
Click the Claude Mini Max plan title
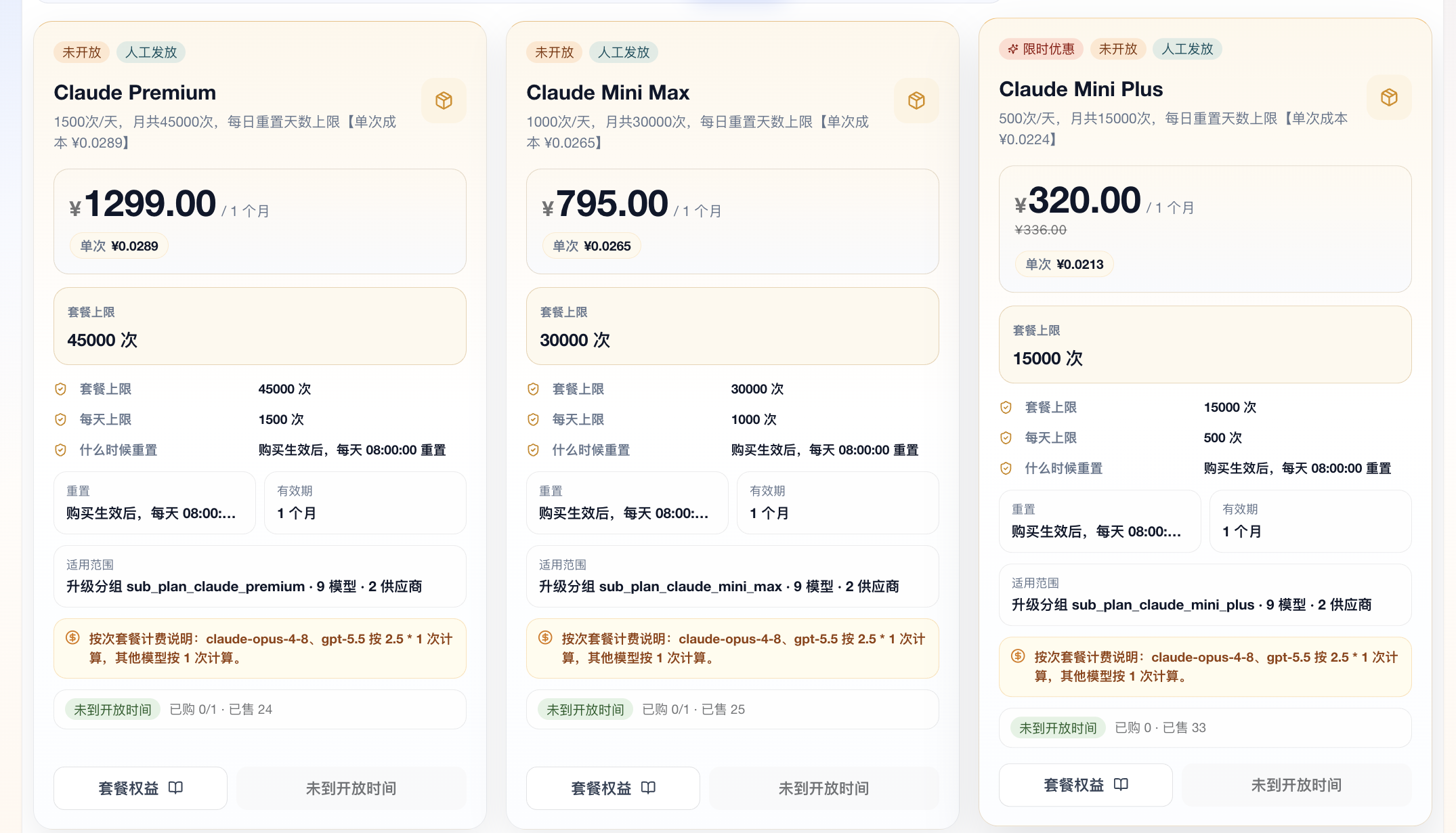[x=608, y=92]
